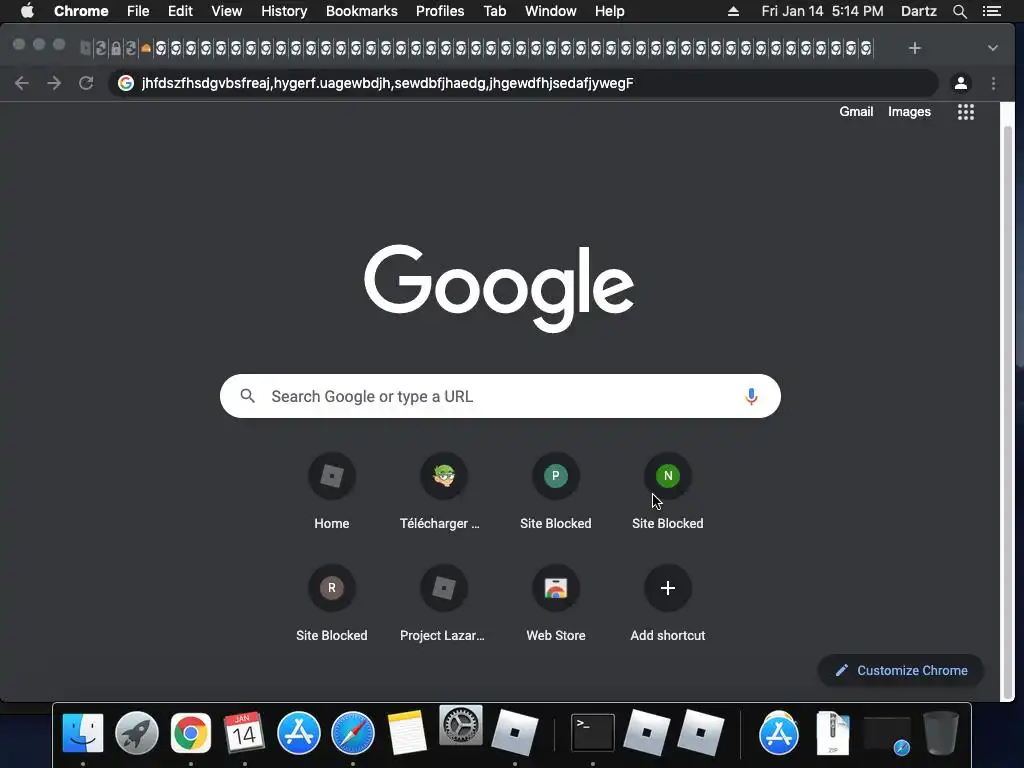Viewport: 1024px width, 768px height.
Task: Click the Add shortcut plus tile
Action: click(667, 604)
